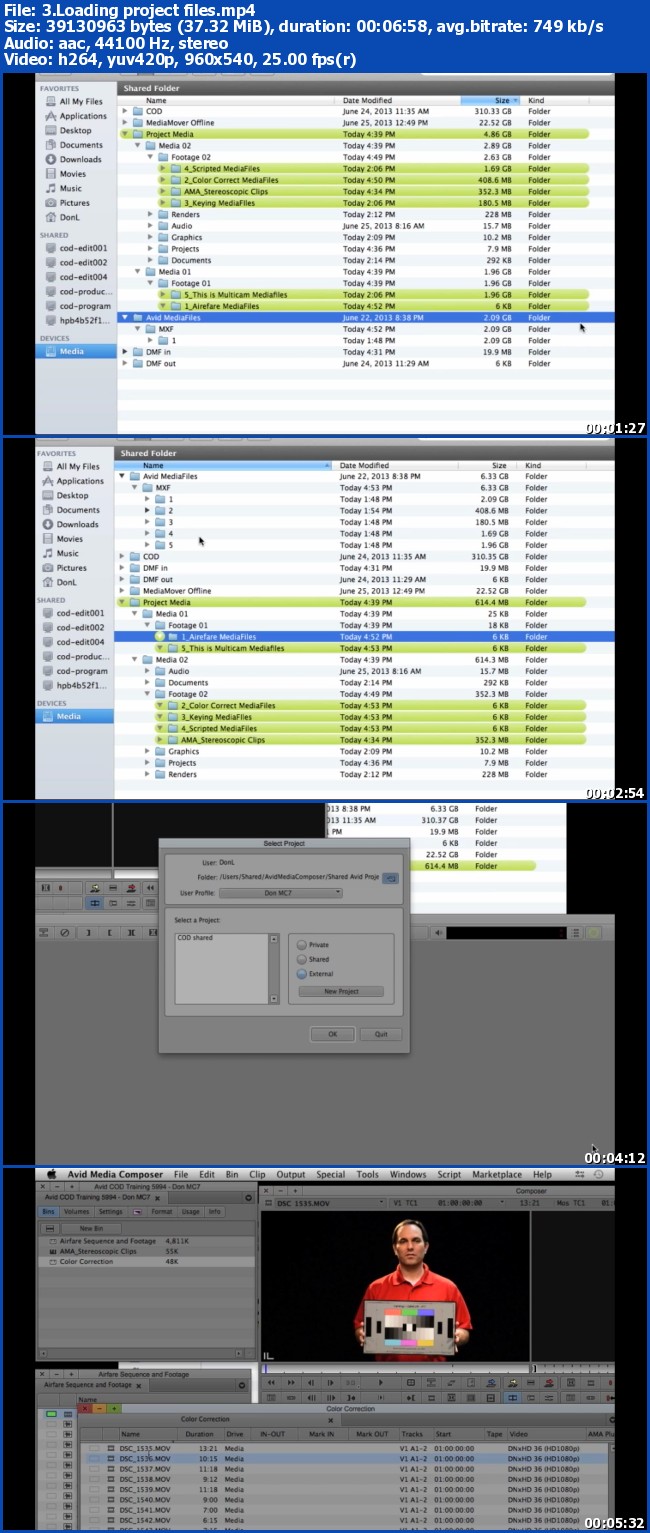
Task: Open Pictures in the 00:01:27 Finder sidebar
Action: (x=67, y=203)
